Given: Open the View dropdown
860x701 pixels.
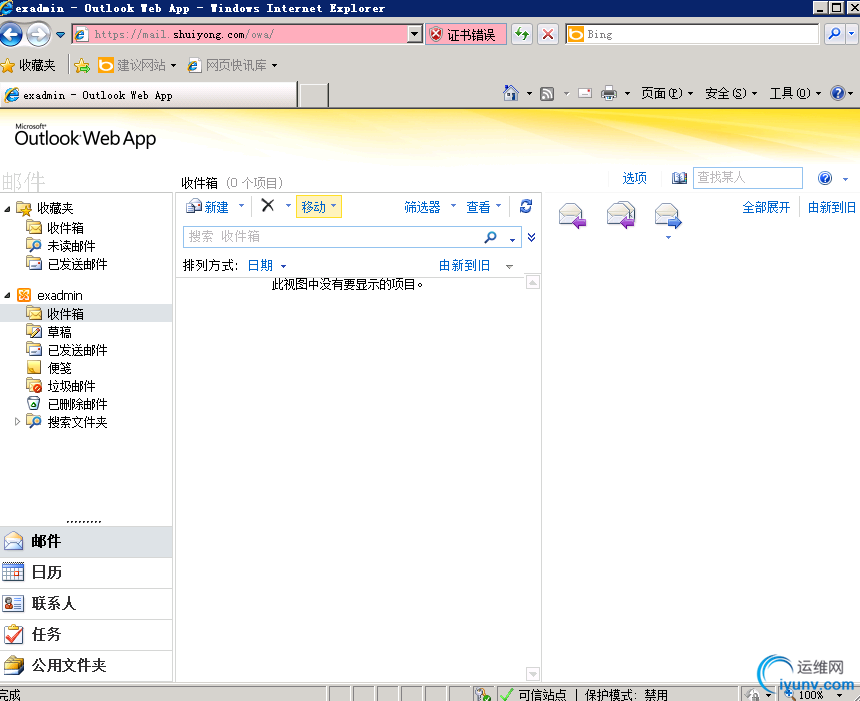Looking at the screenshot, I should 483,207.
